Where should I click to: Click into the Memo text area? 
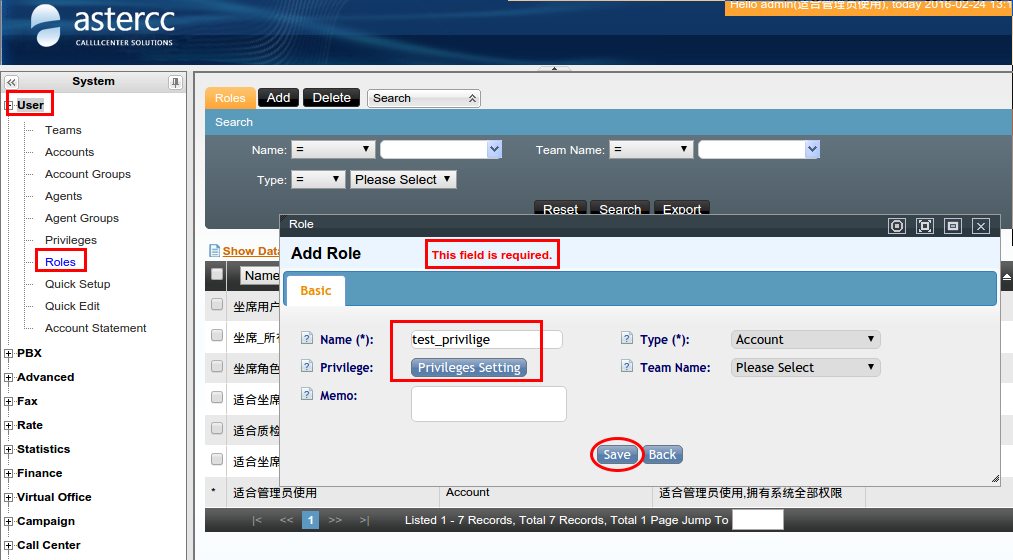pos(488,404)
